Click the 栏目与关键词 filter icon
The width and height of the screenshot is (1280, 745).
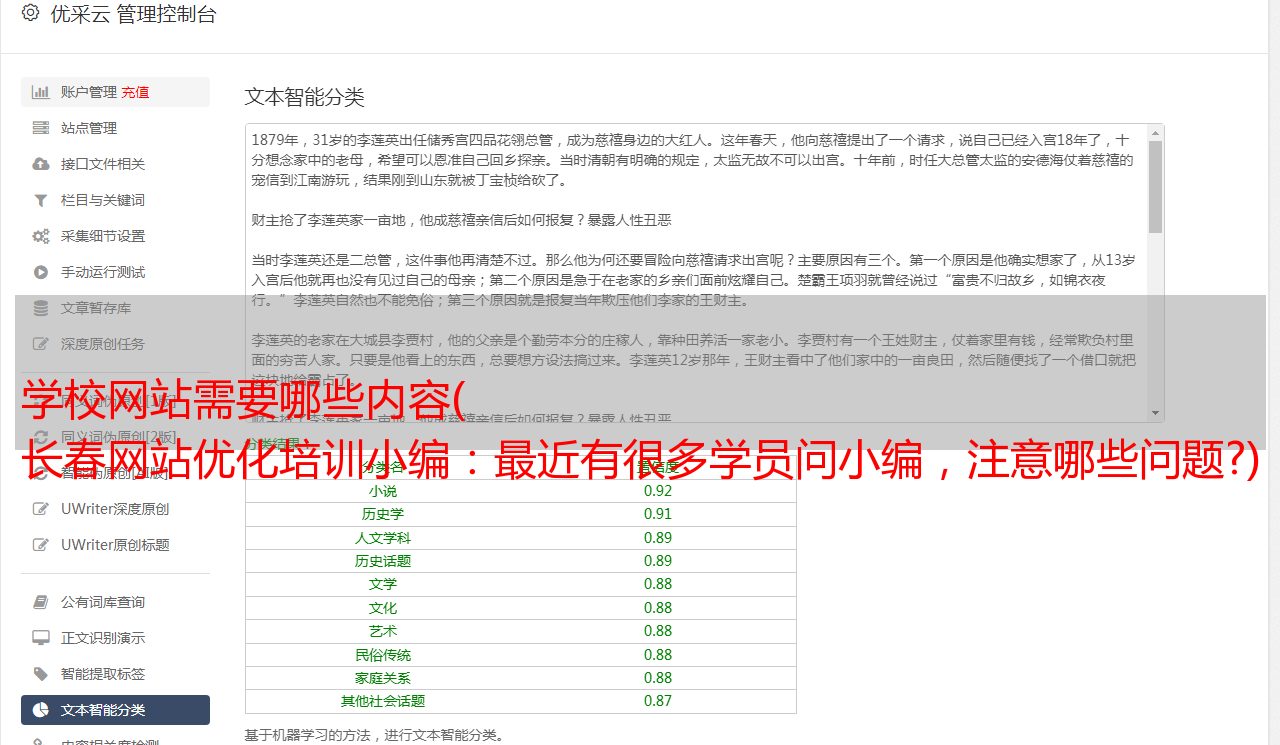41,200
